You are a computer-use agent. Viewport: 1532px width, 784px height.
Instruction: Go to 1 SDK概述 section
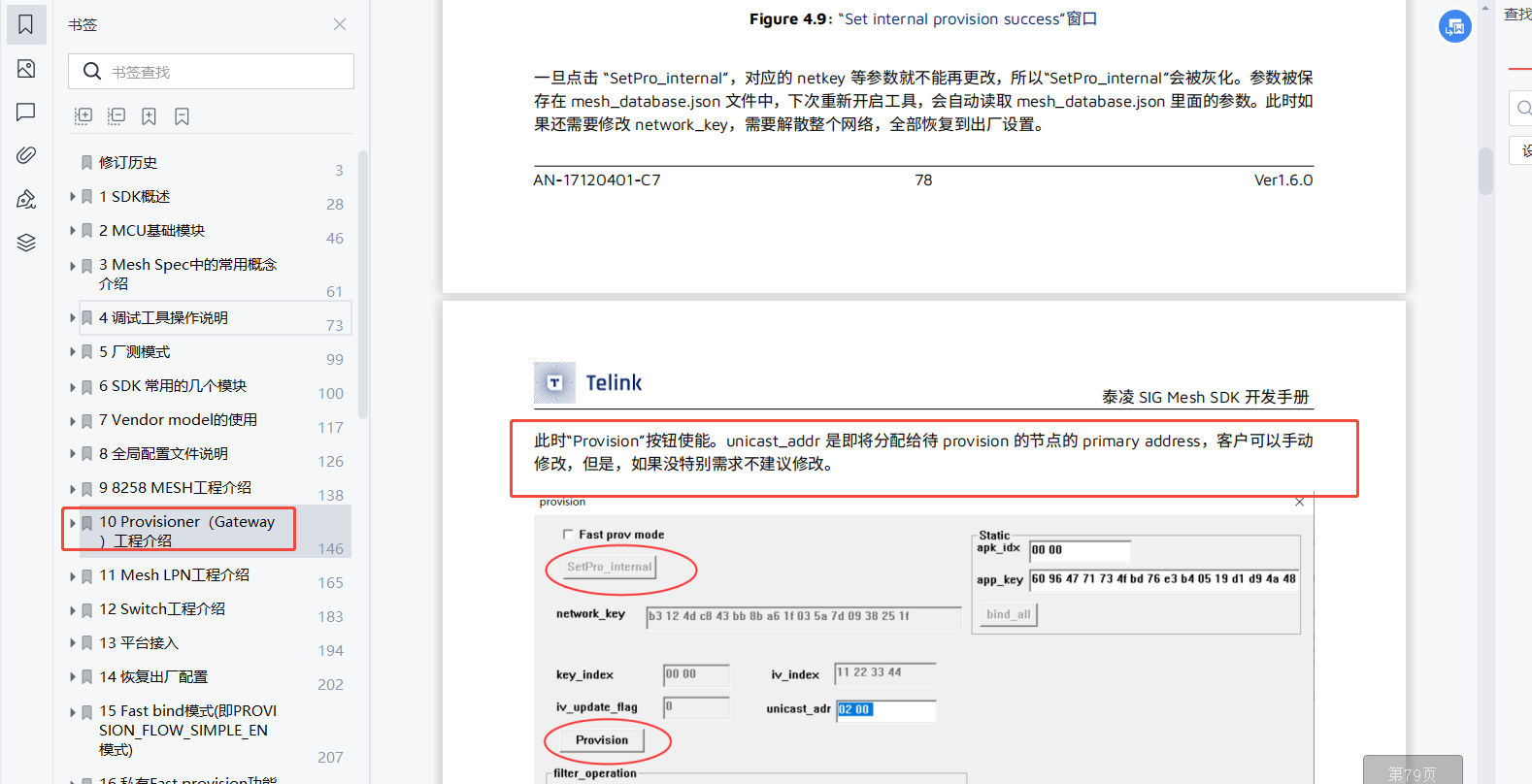click(134, 196)
